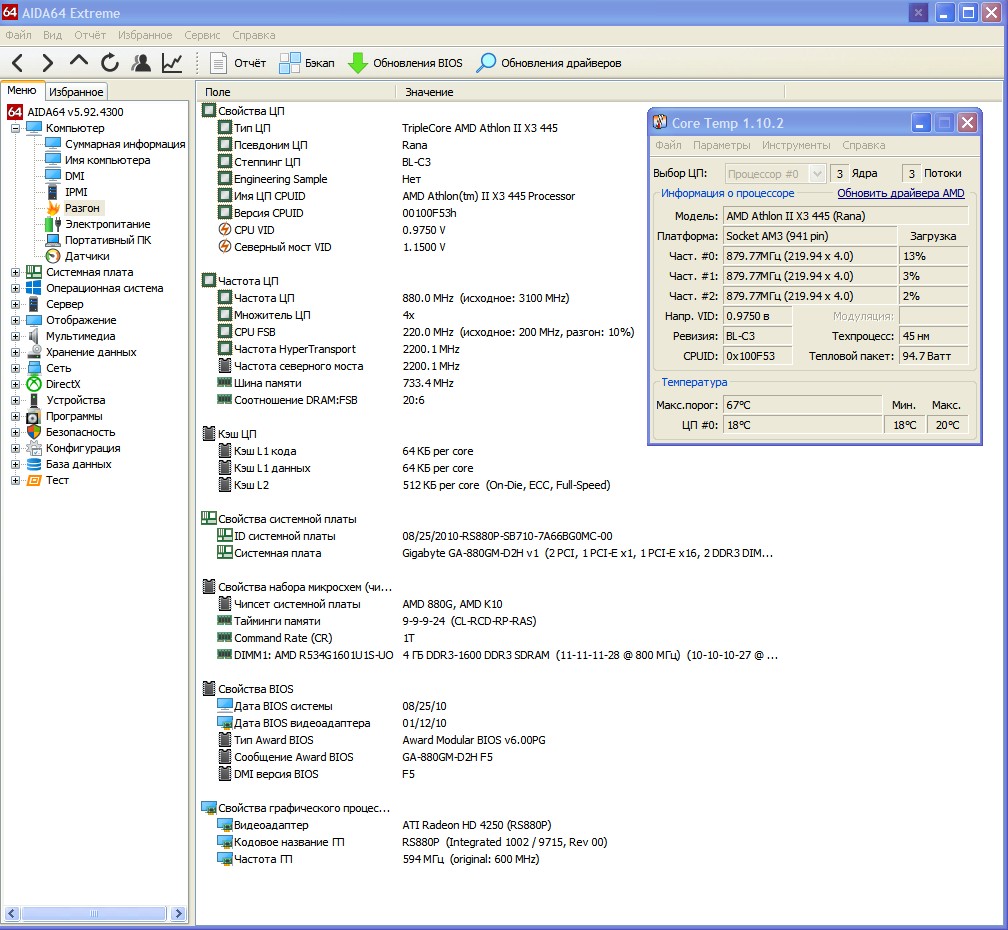
Task: Open the Отчёт report toolbar button
Action: [238, 63]
